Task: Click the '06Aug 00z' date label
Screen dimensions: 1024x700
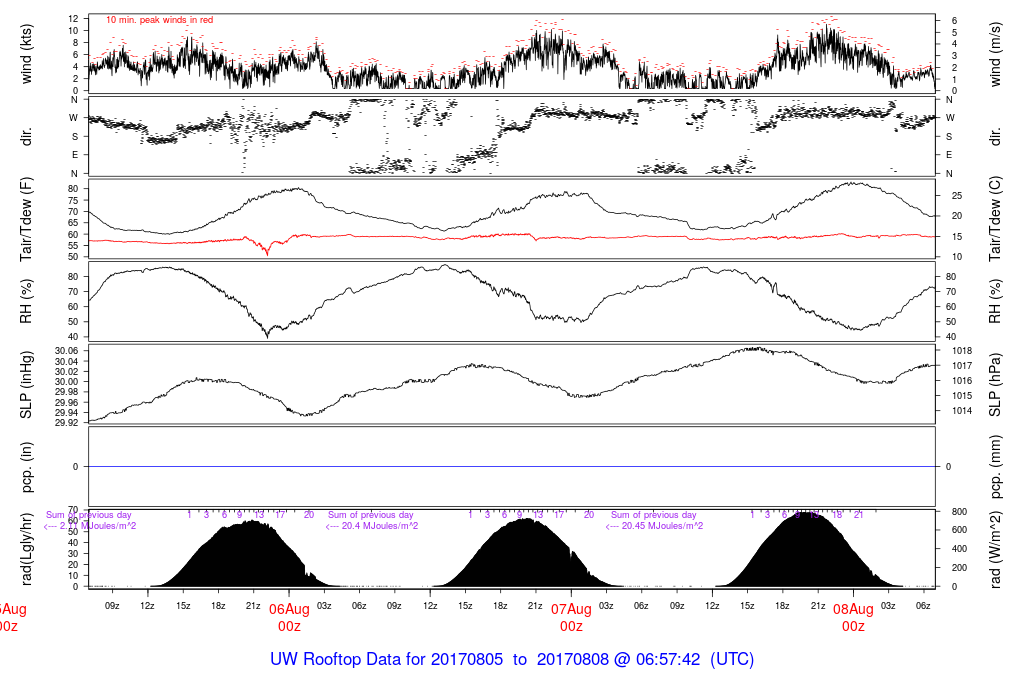Action: click(x=289, y=618)
